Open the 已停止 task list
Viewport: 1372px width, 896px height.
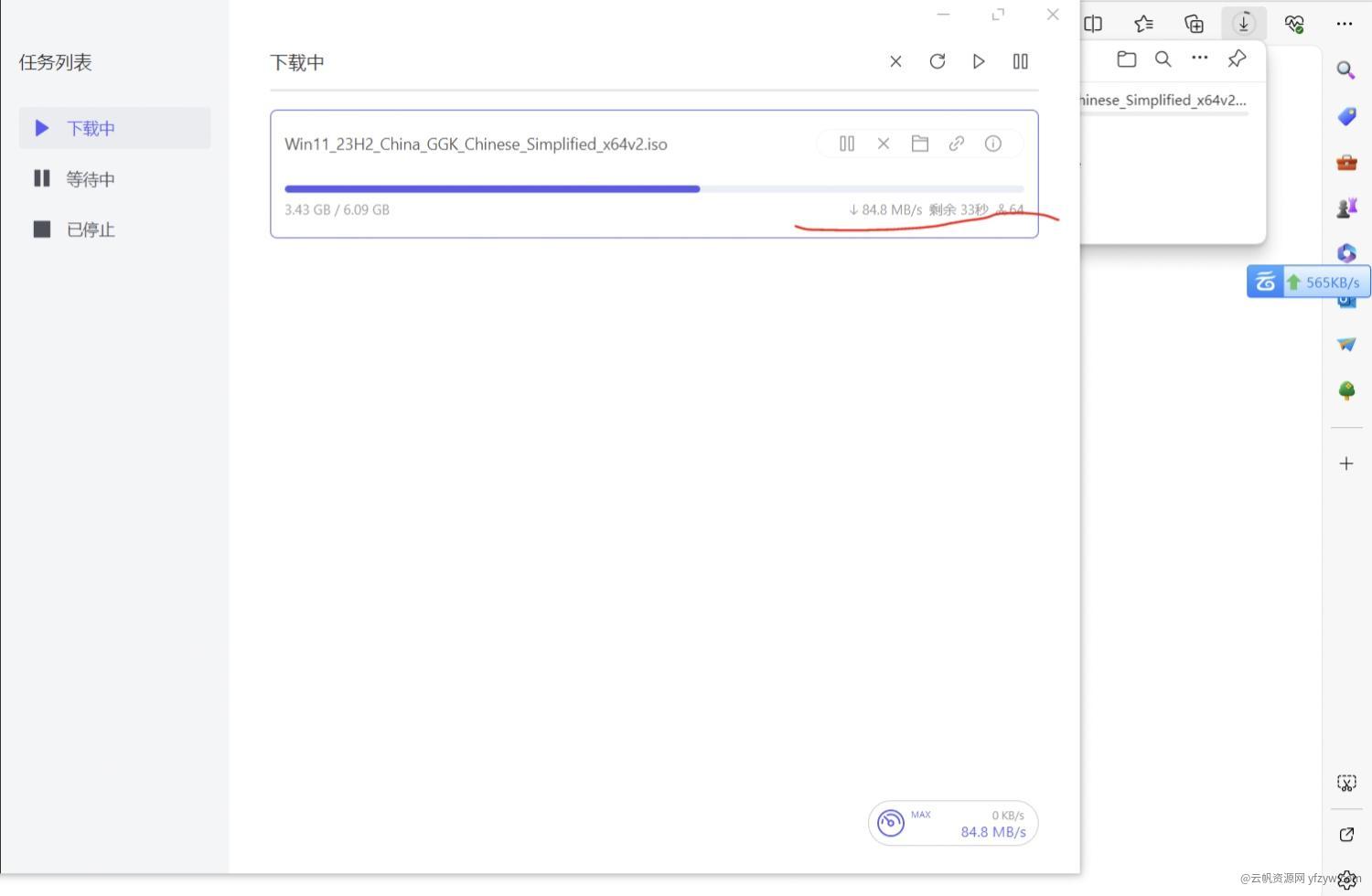click(x=114, y=229)
